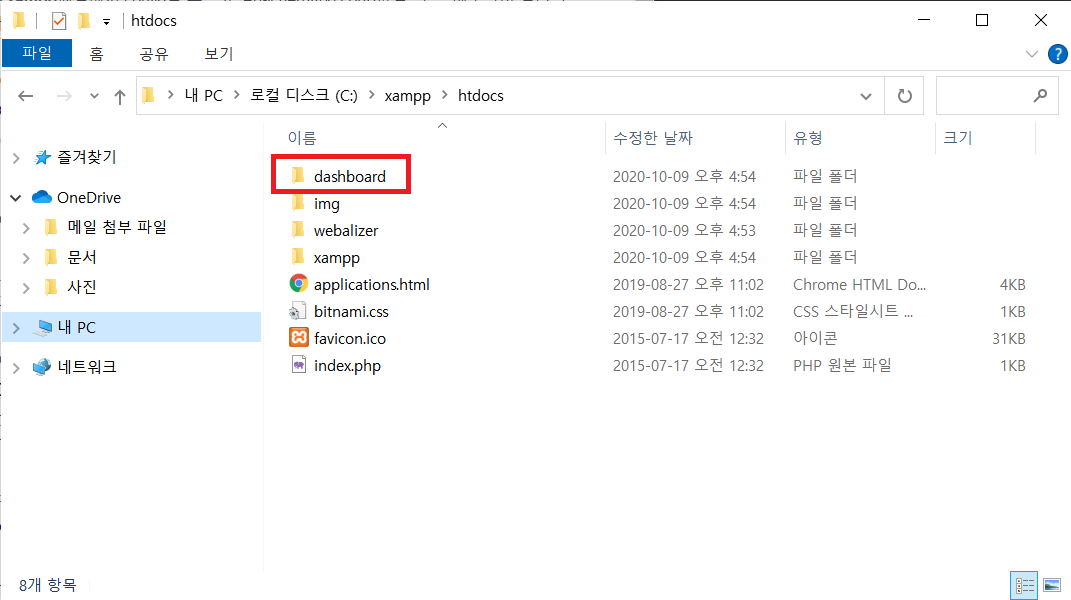Go forward with the right arrow
Viewport: 1071px width, 600px height.
click(x=64, y=96)
